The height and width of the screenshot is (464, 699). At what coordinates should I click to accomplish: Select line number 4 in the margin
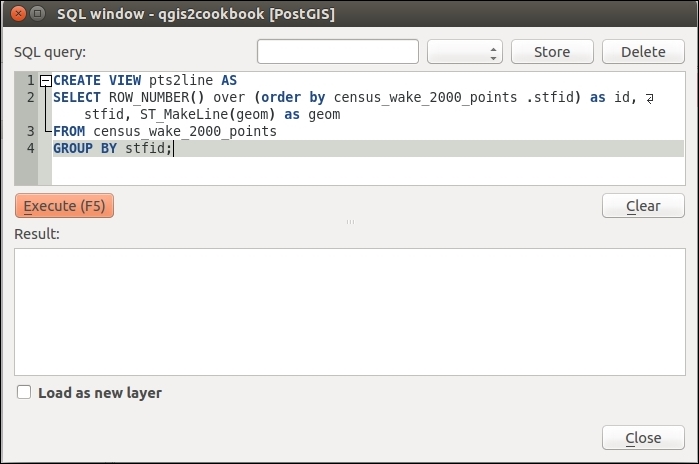point(31,148)
